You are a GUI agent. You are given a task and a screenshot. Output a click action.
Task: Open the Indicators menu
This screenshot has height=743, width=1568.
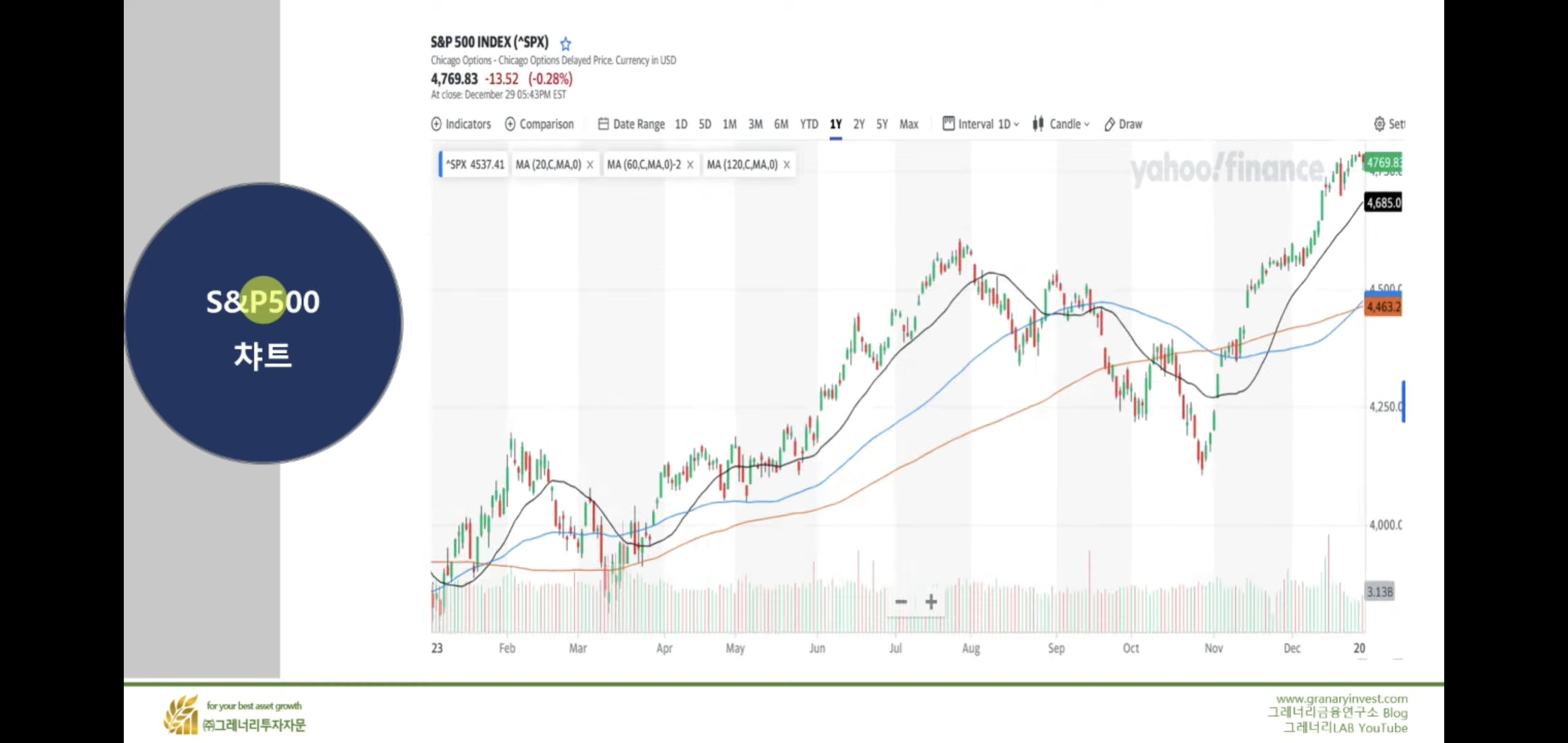tap(461, 124)
